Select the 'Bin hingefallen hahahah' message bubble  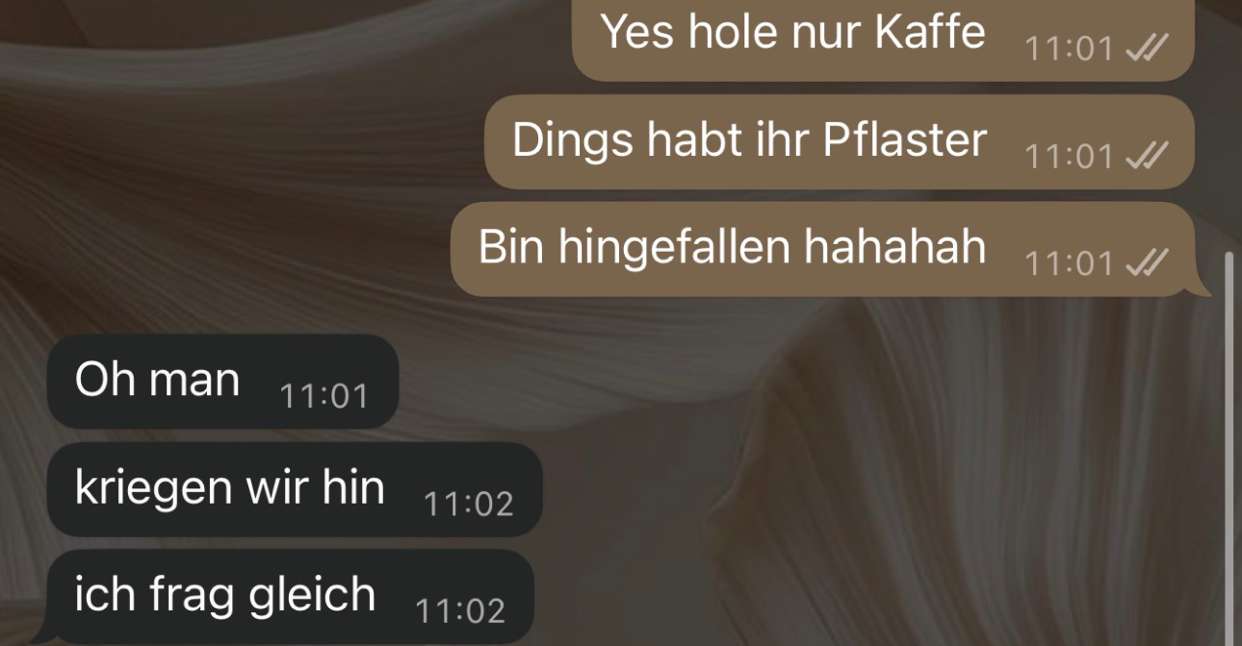point(823,249)
